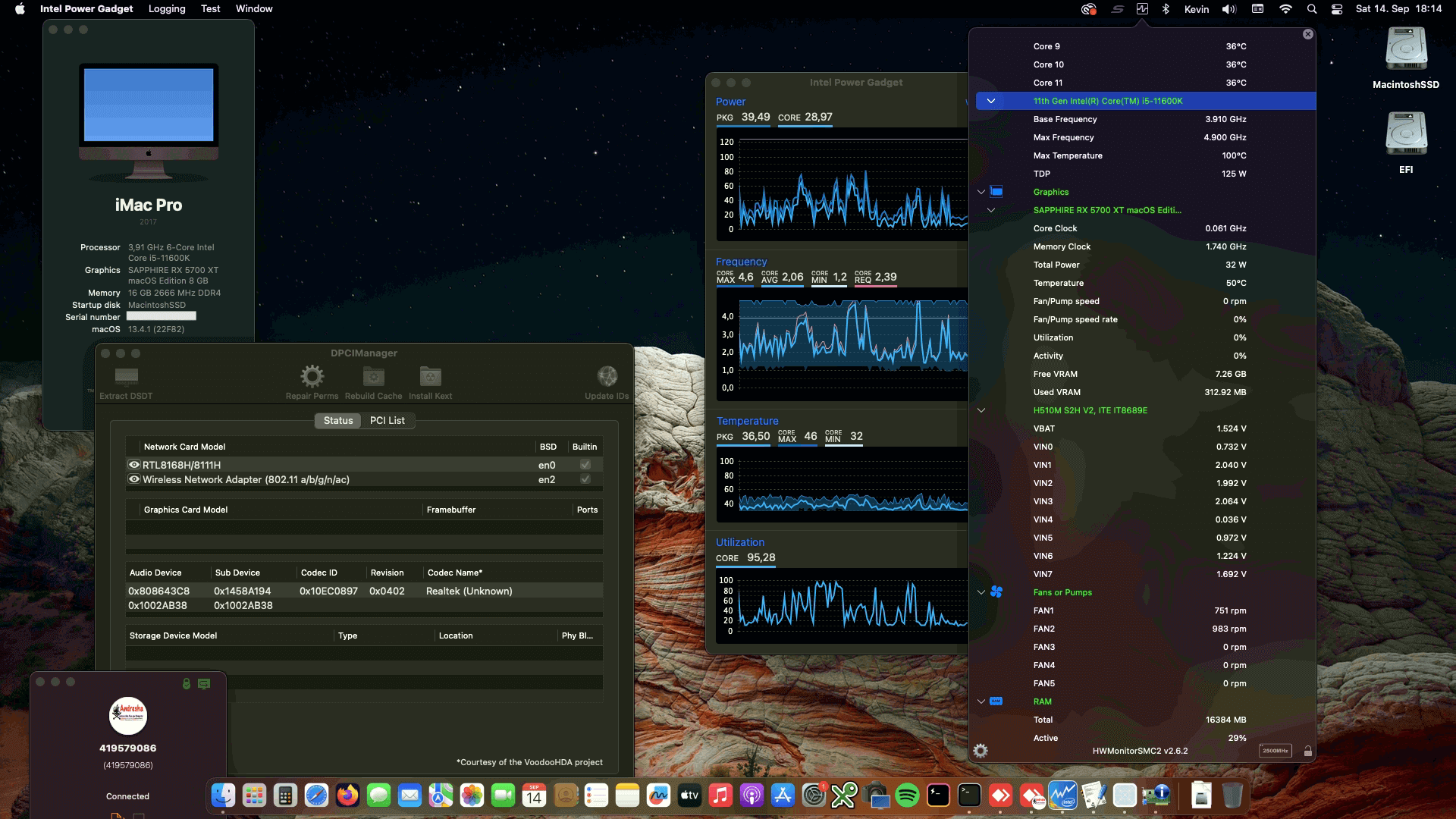Open the volume menu bar icon
This screenshot has height=819, width=1456.
(1229, 9)
